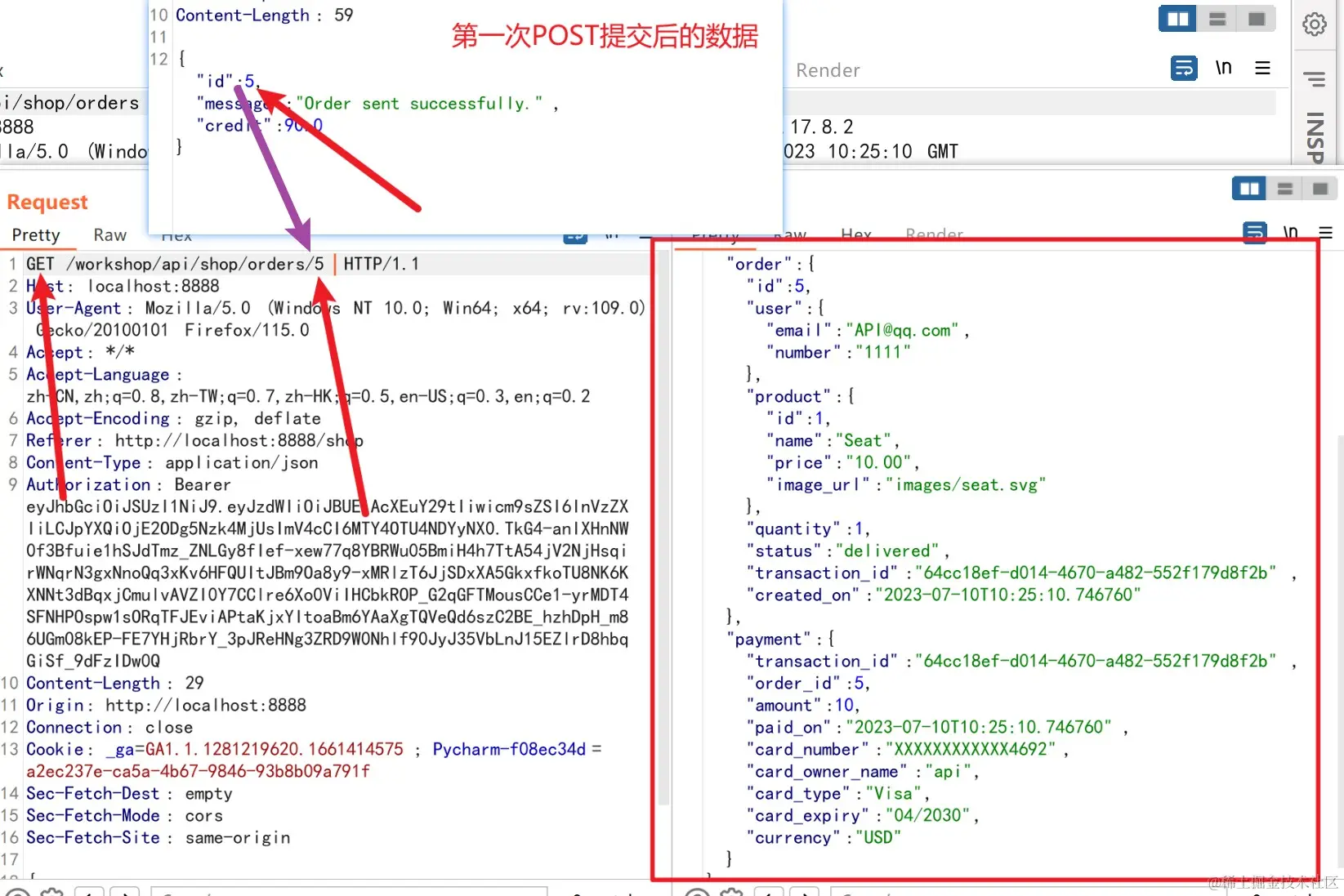
Task: Click the "order_id":5 payment line
Action: [808, 683]
